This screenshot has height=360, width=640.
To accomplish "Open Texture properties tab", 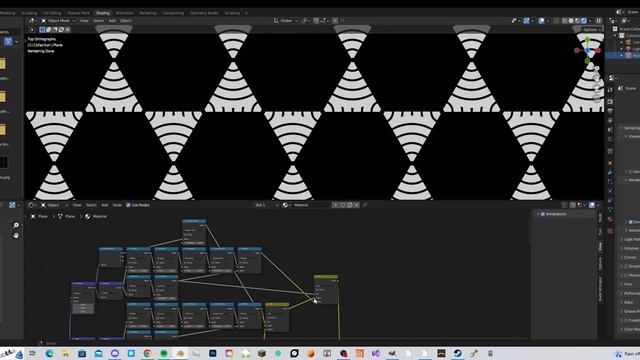I will (x=610, y=231).
